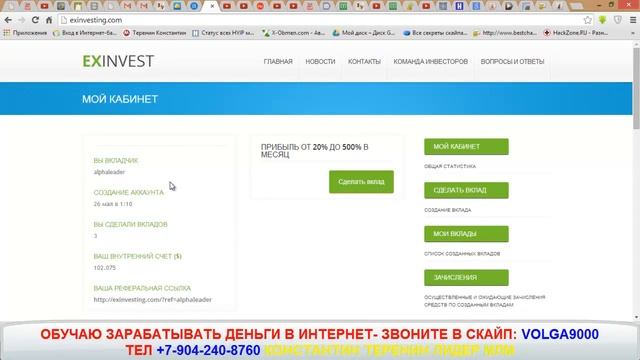Screen dimensions: 640x360
Task: Open the НОВОСТИ menu item
Action: tap(320, 62)
